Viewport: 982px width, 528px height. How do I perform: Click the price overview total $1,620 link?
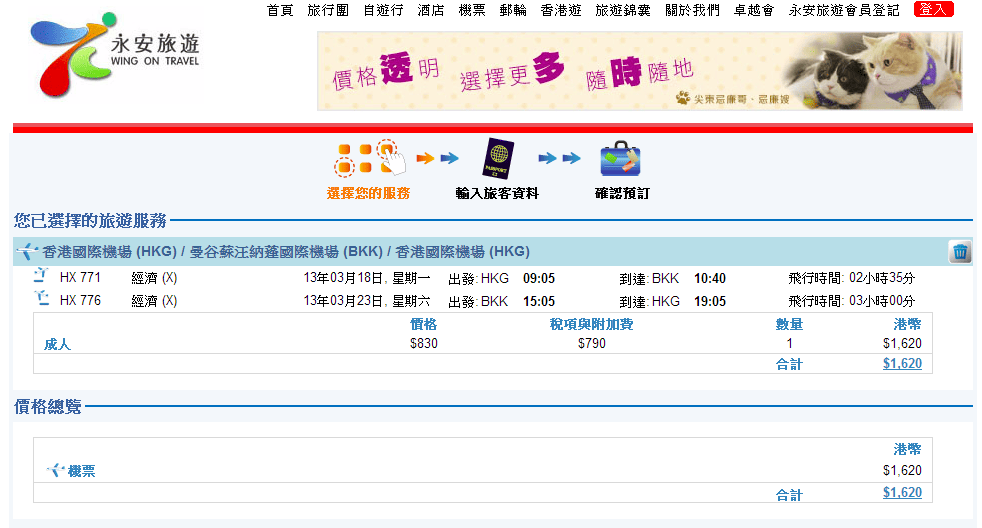pos(901,493)
